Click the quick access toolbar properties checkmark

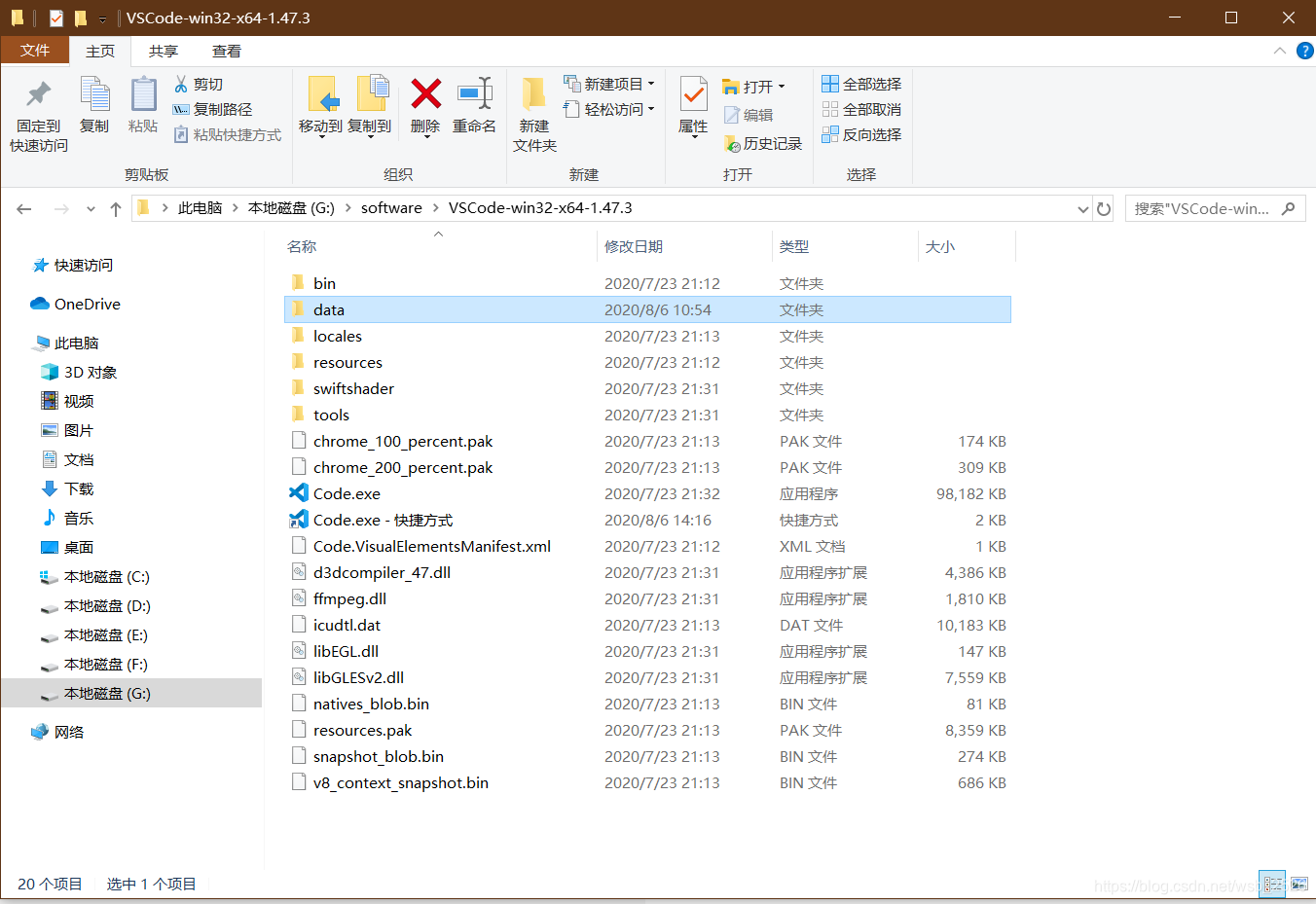[56, 18]
